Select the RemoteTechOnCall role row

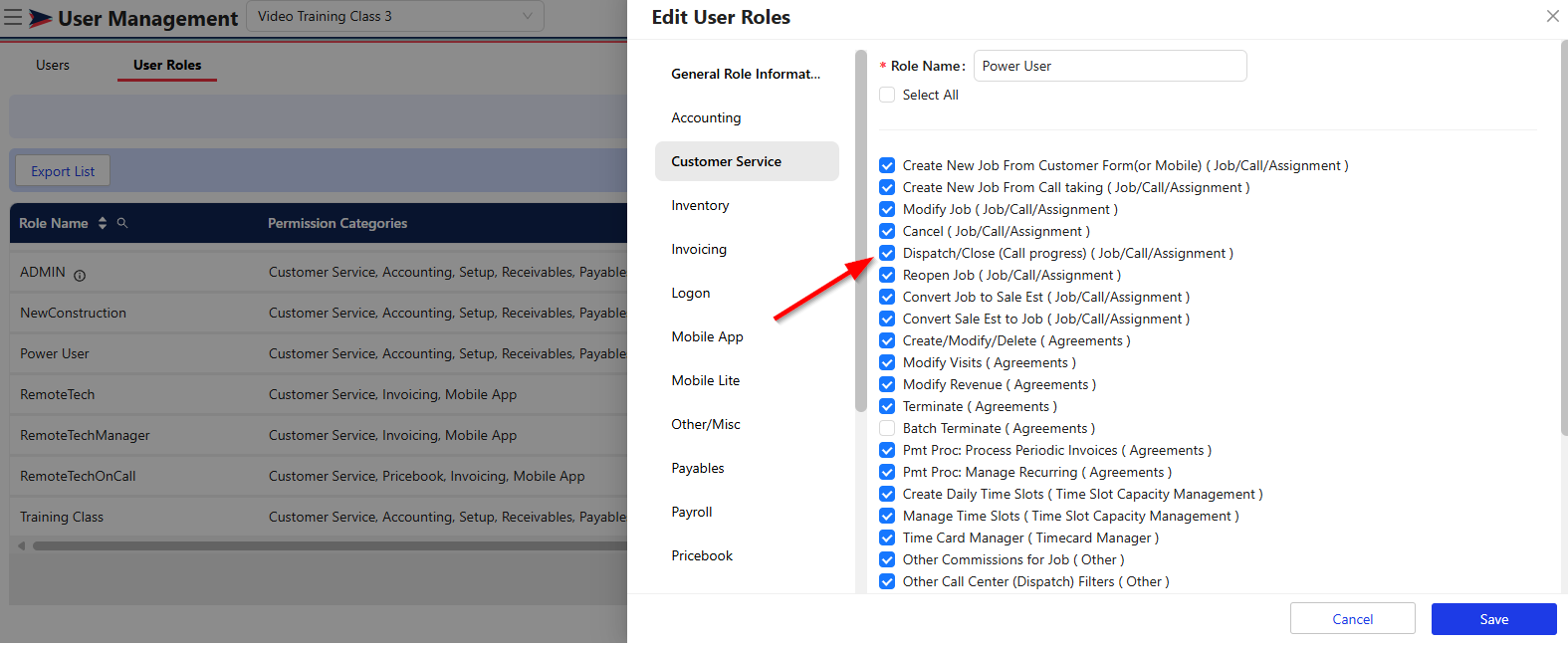coord(319,476)
